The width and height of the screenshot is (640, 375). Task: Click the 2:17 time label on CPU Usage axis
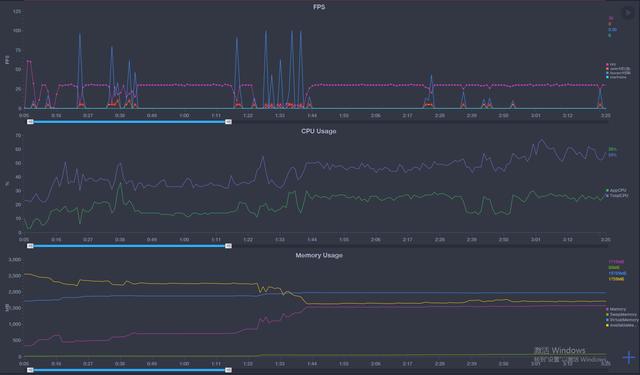tap(407, 240)
